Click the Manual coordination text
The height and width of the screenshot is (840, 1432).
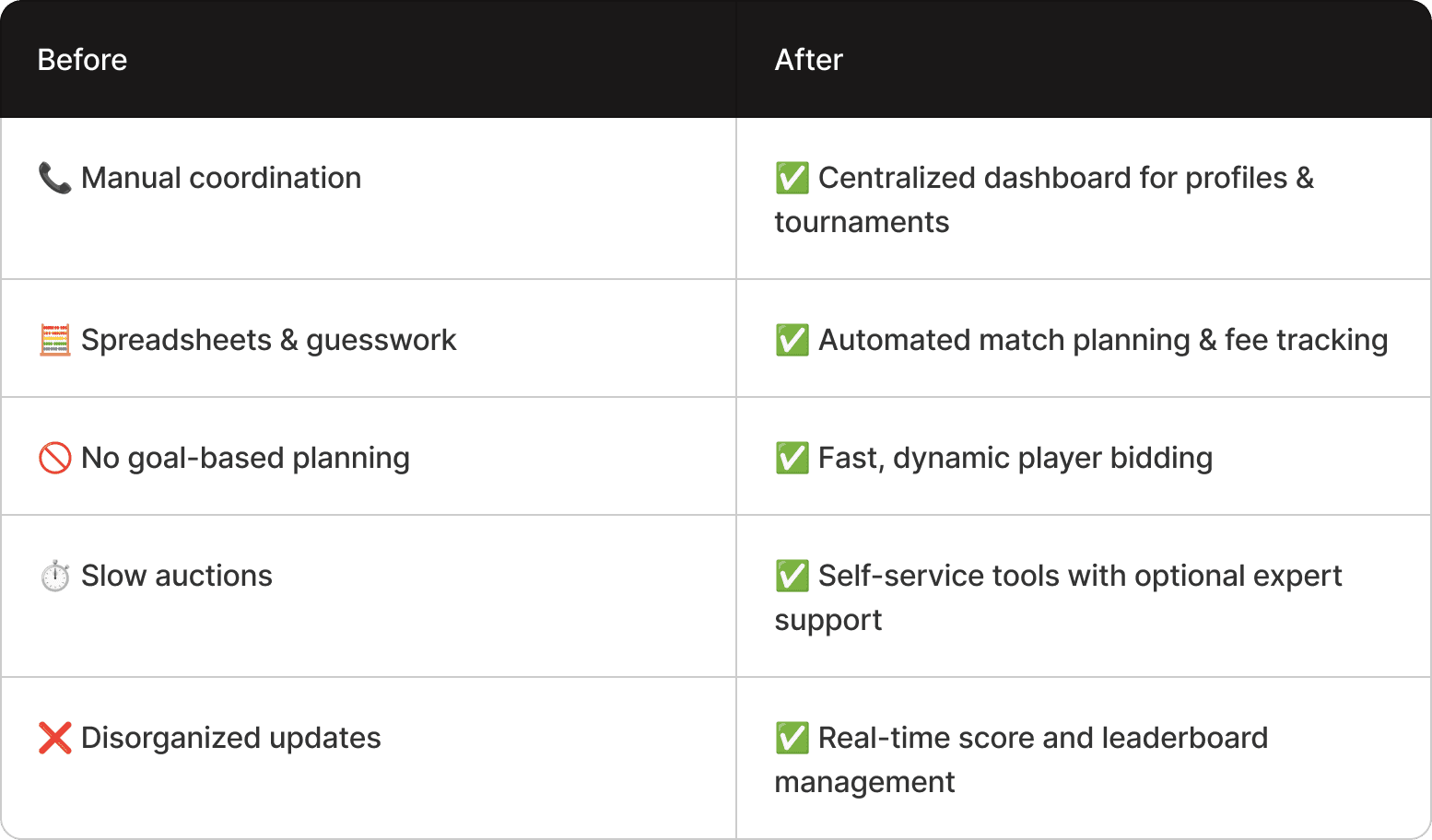[x=221, y=178]
